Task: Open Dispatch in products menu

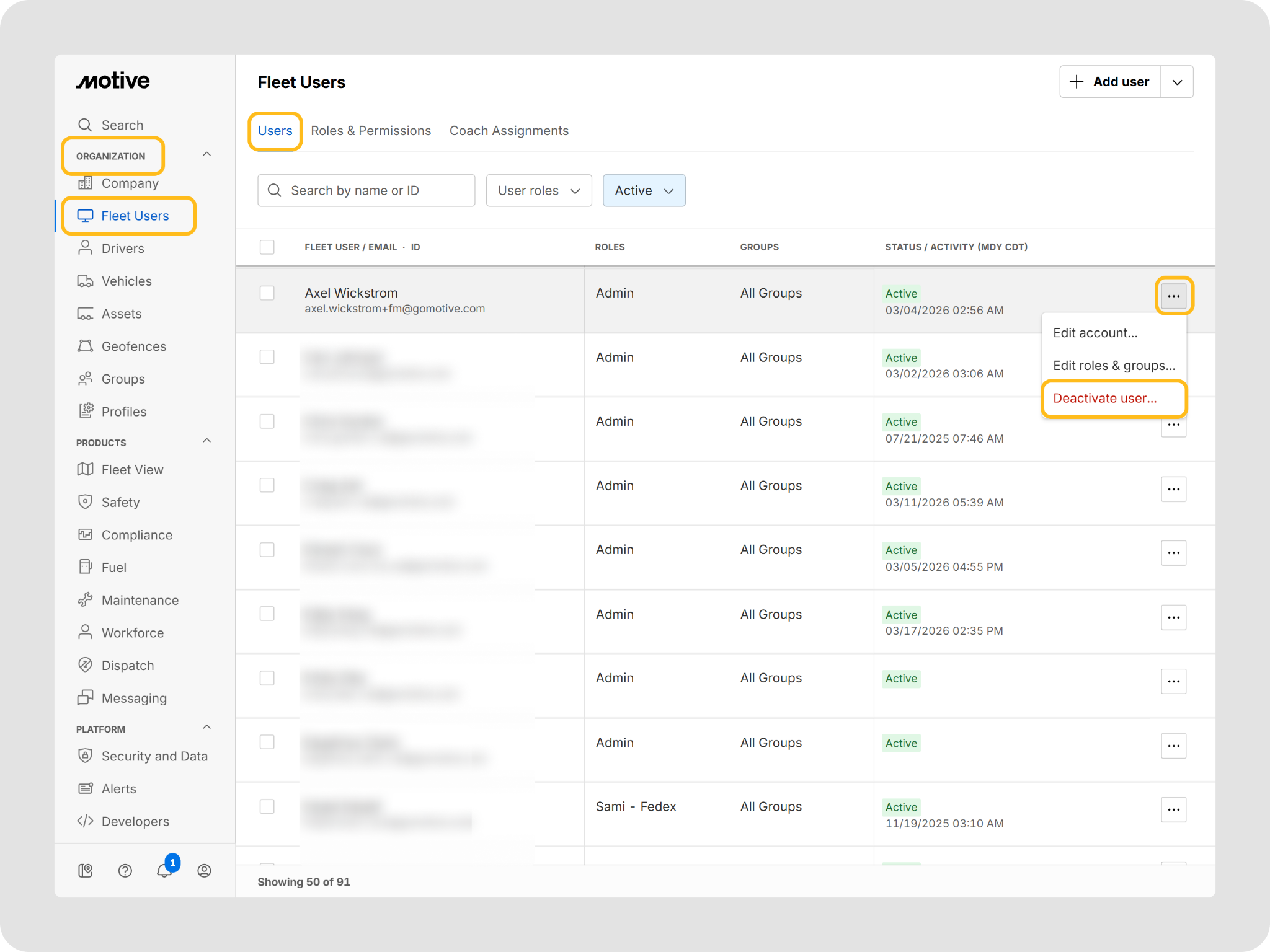Action: click(x=127, y=665)
